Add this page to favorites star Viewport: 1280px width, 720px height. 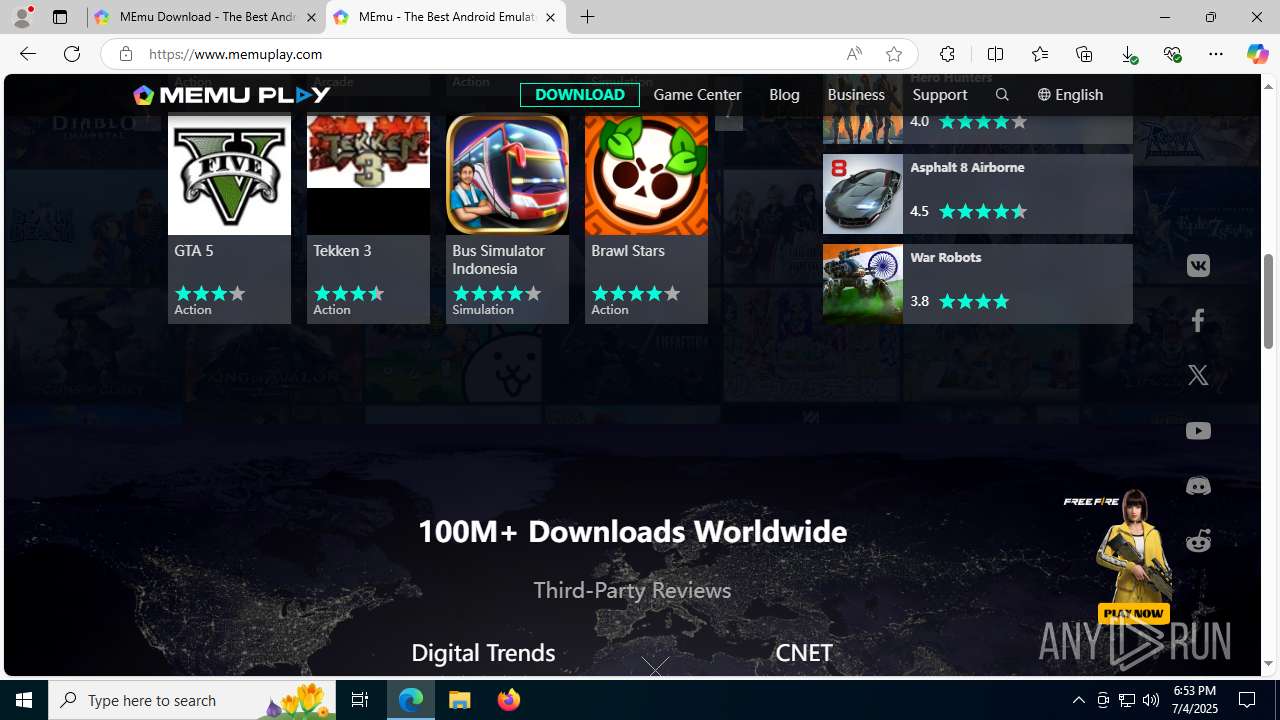pos(894,54)
